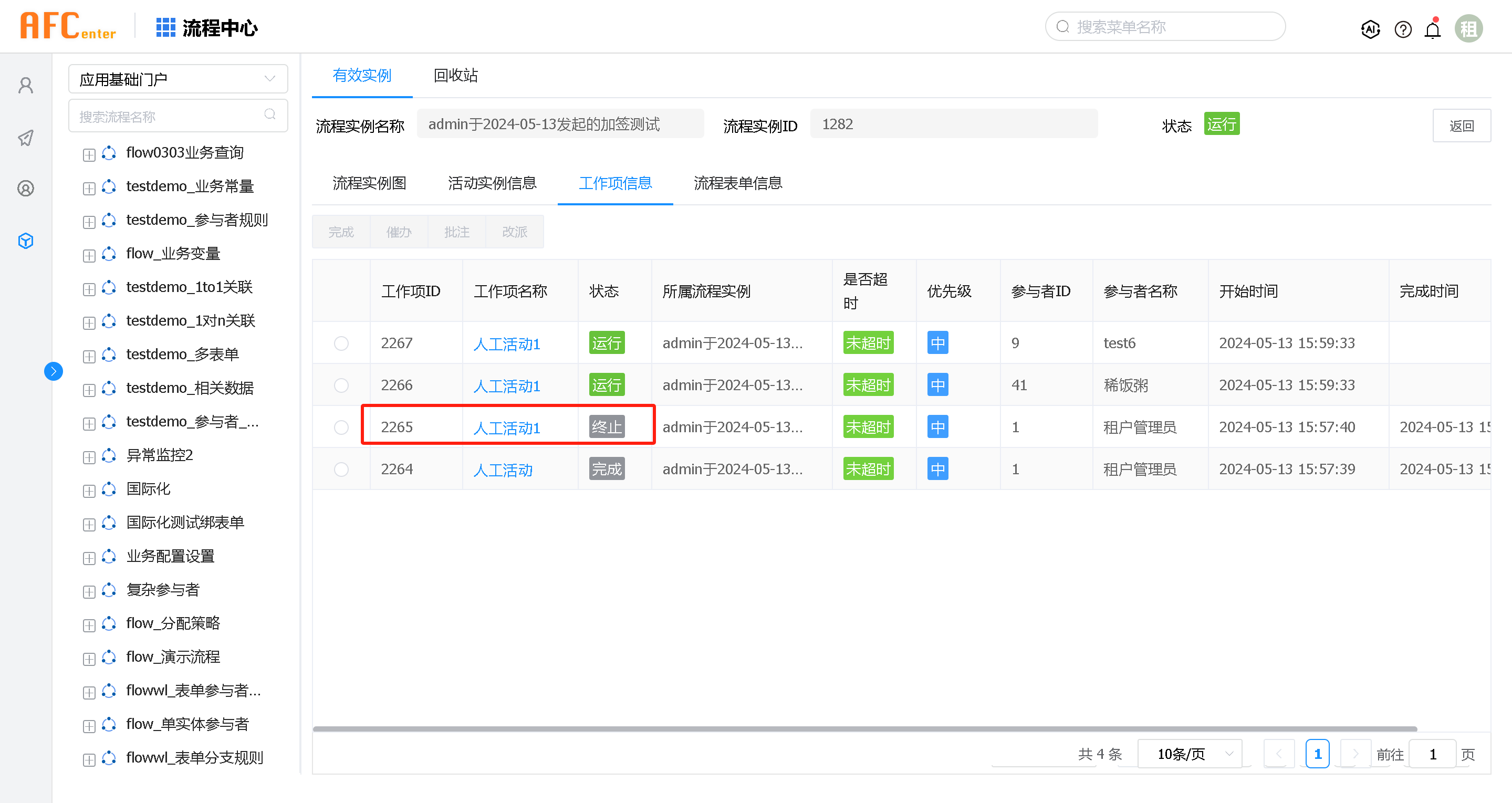Viewport: 1512px width, 803px height.
Task: Select radio button for work item 2265
Action: [x=341, y=427]
